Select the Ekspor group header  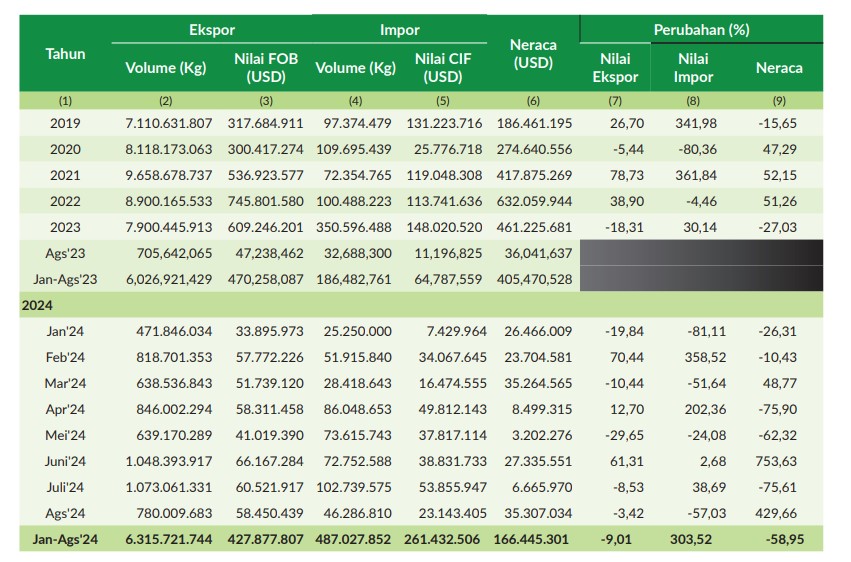pos(211,30)
